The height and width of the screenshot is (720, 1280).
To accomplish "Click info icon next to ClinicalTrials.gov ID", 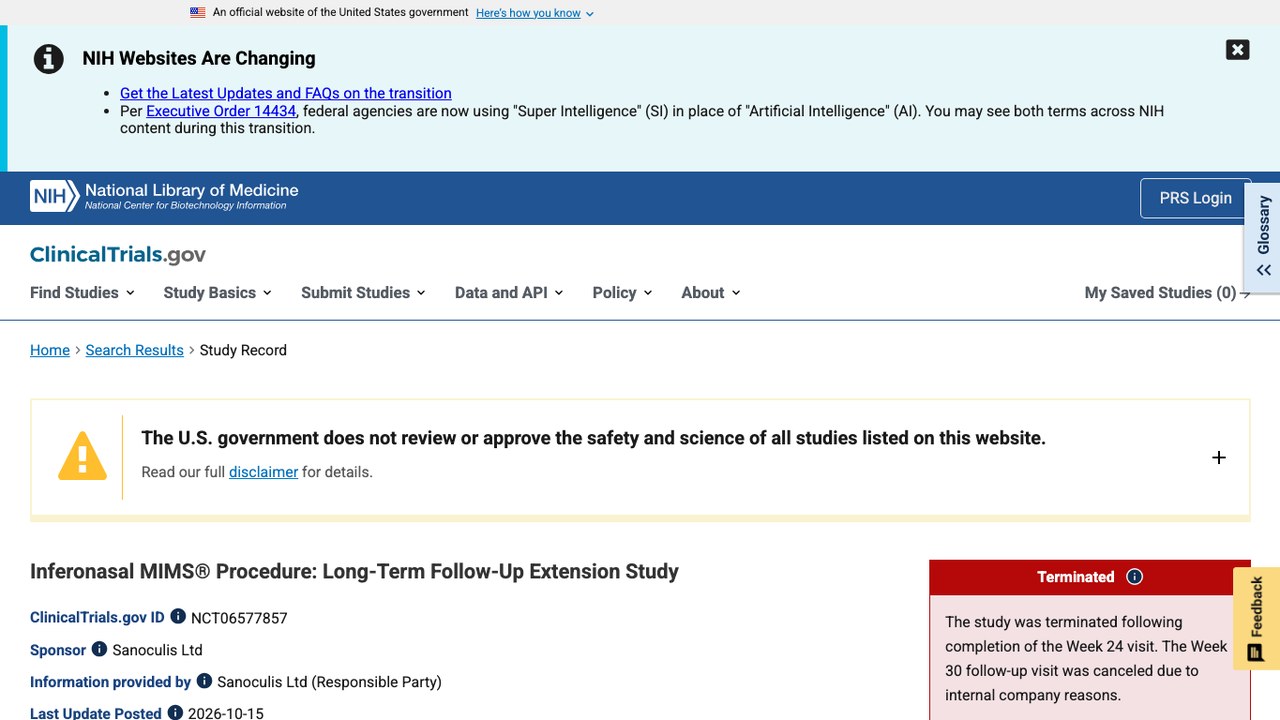I will (x=178, y=616).
